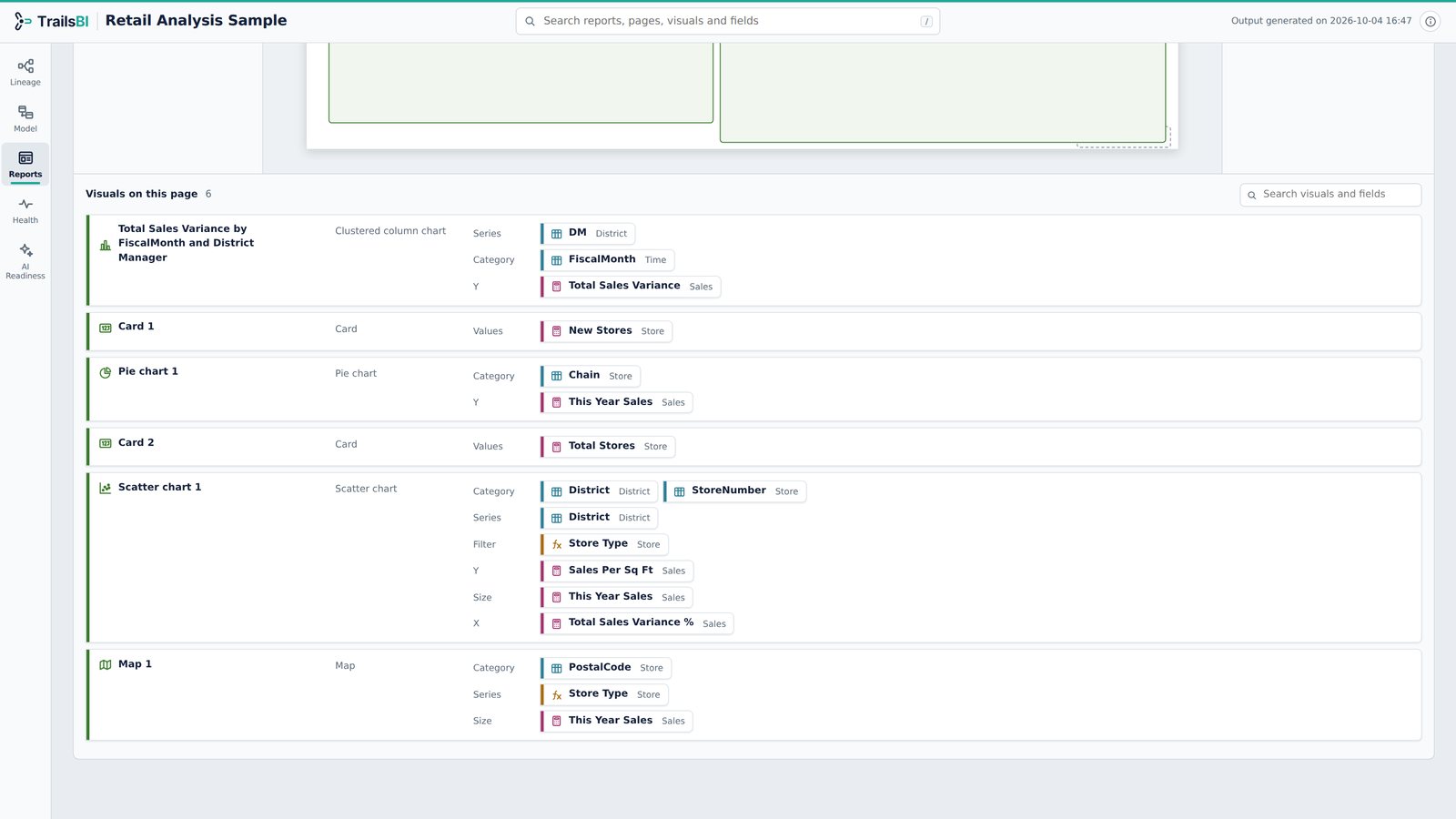Open Store Type chip in Map 1 Series
Screen dimensions: 1456x819
point(604,694)
